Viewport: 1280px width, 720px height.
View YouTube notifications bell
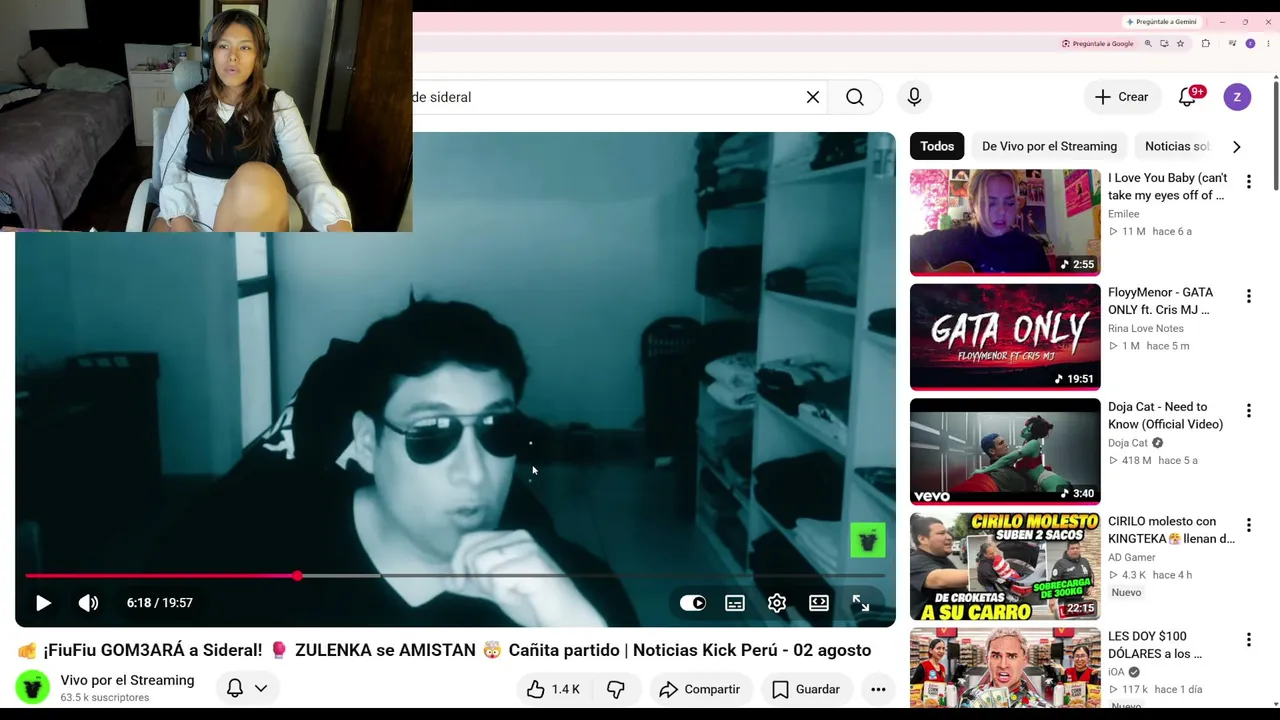click(1189, 97)
